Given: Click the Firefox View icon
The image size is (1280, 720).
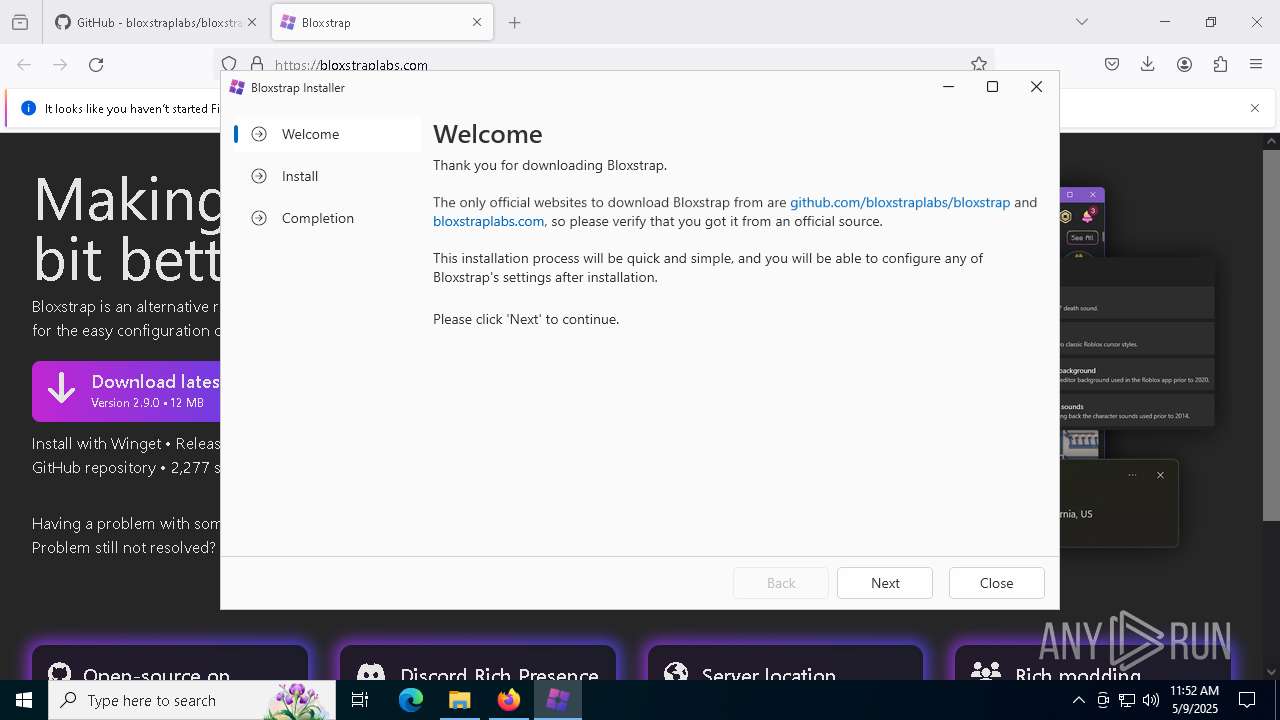Looking at the screenshot, I should click(x=20, y=22).
